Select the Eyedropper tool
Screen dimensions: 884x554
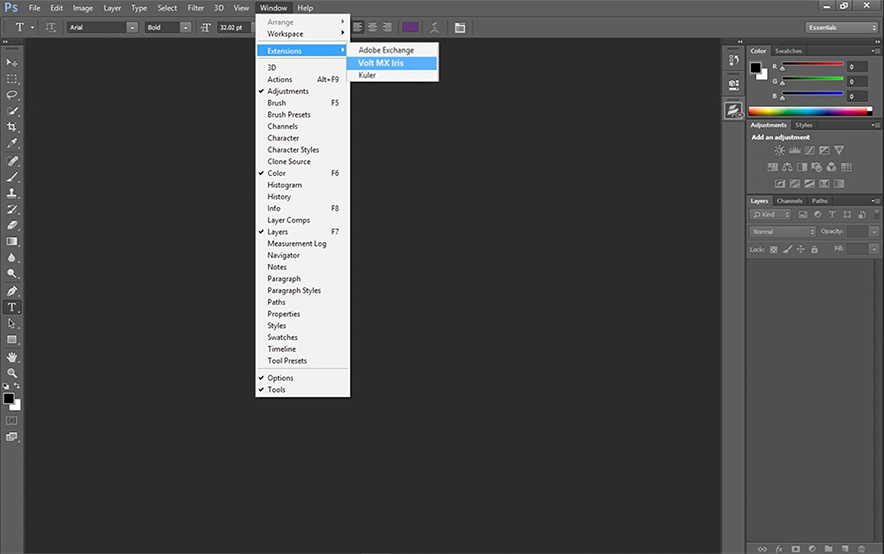pos(13,144)
